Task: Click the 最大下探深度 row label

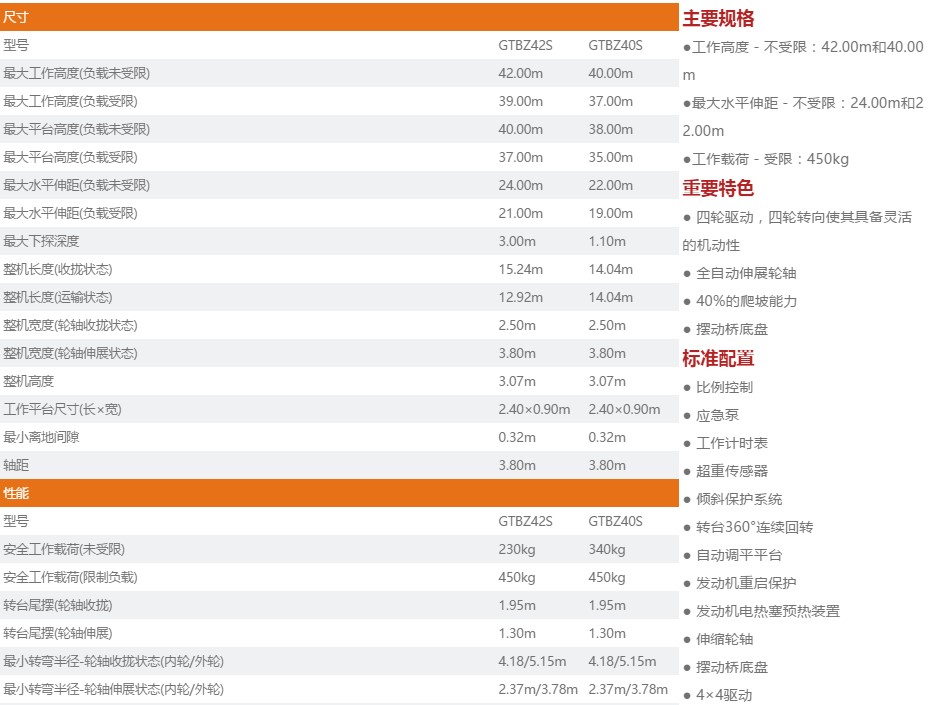Action: (x=41, y=241)
